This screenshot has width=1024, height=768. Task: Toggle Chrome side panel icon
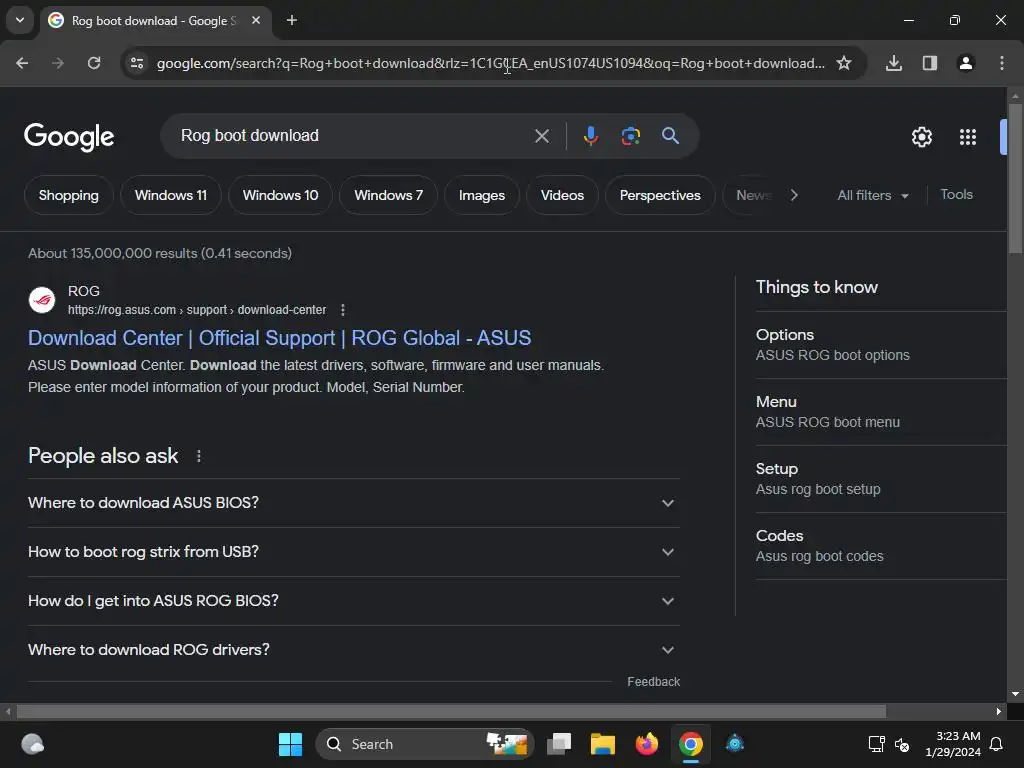tap(930, 63)
